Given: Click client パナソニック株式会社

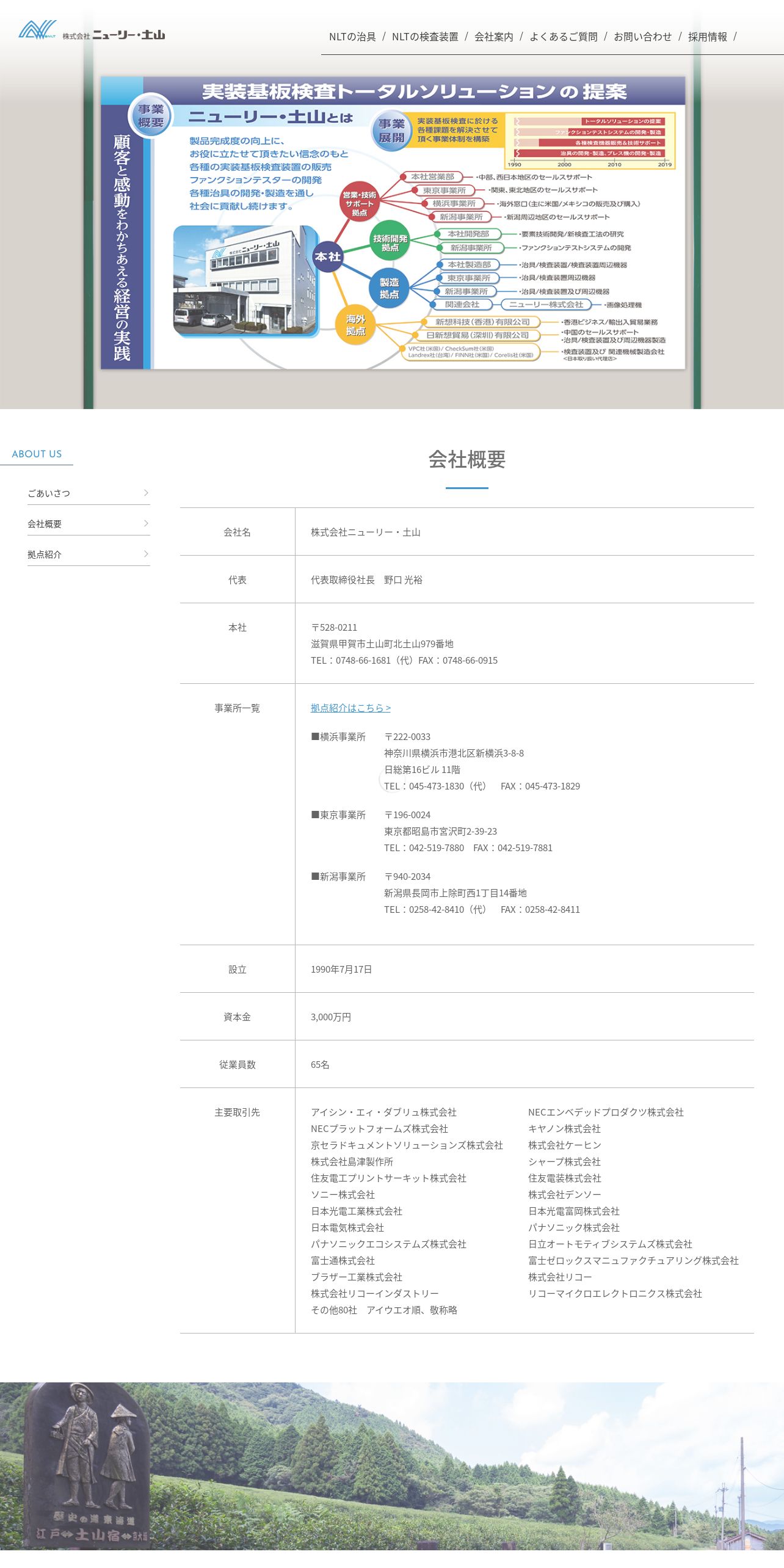Looking at the screenshot, I should pyautogui.click(x=574, y=1227).
